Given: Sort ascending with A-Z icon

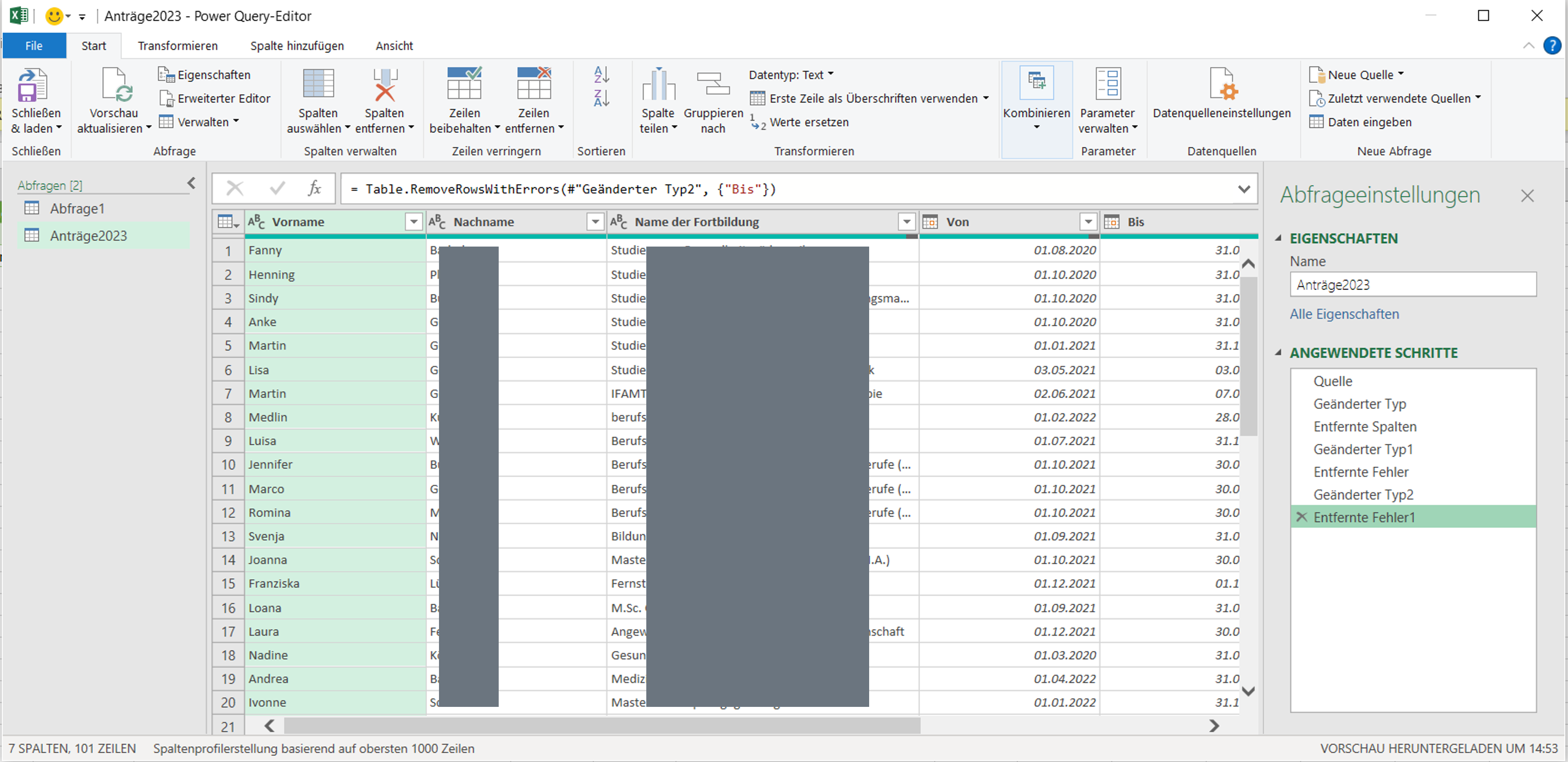Looking at the screenshot, I should (x=601, y=75).
